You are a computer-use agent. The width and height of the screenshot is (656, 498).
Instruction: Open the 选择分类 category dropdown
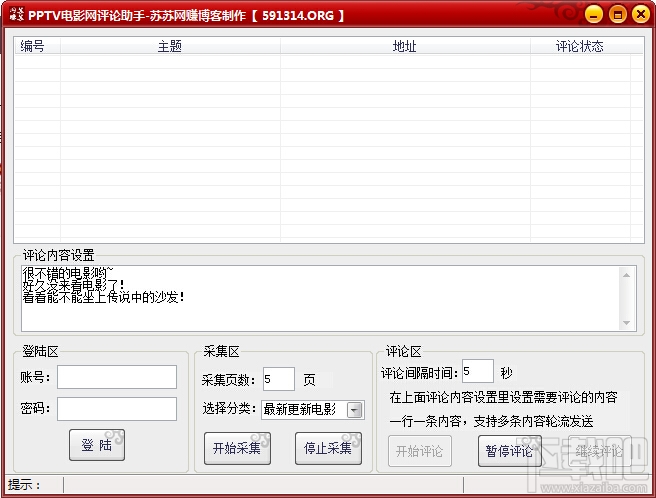(313, 410)
